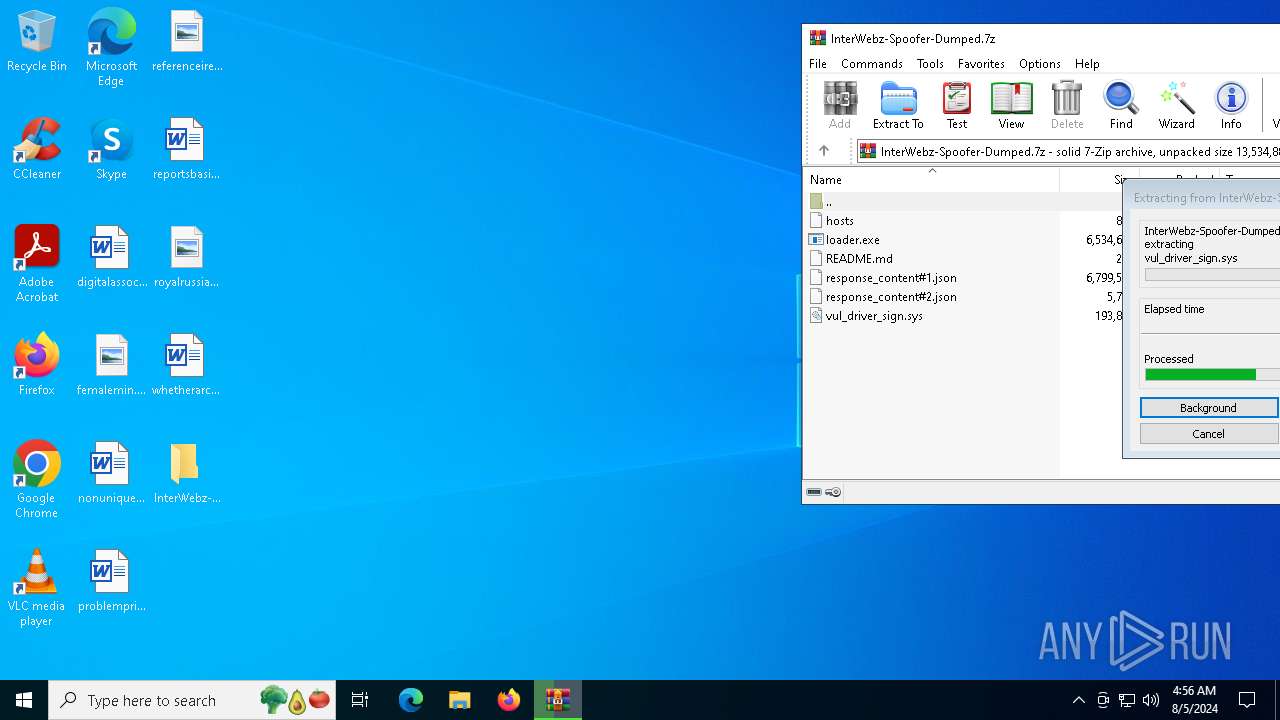Image resolution: width=1280 pixels, height=720 pixels.
Task: Open the Find tool in WinRAR
Action: tap(1121, 105)
